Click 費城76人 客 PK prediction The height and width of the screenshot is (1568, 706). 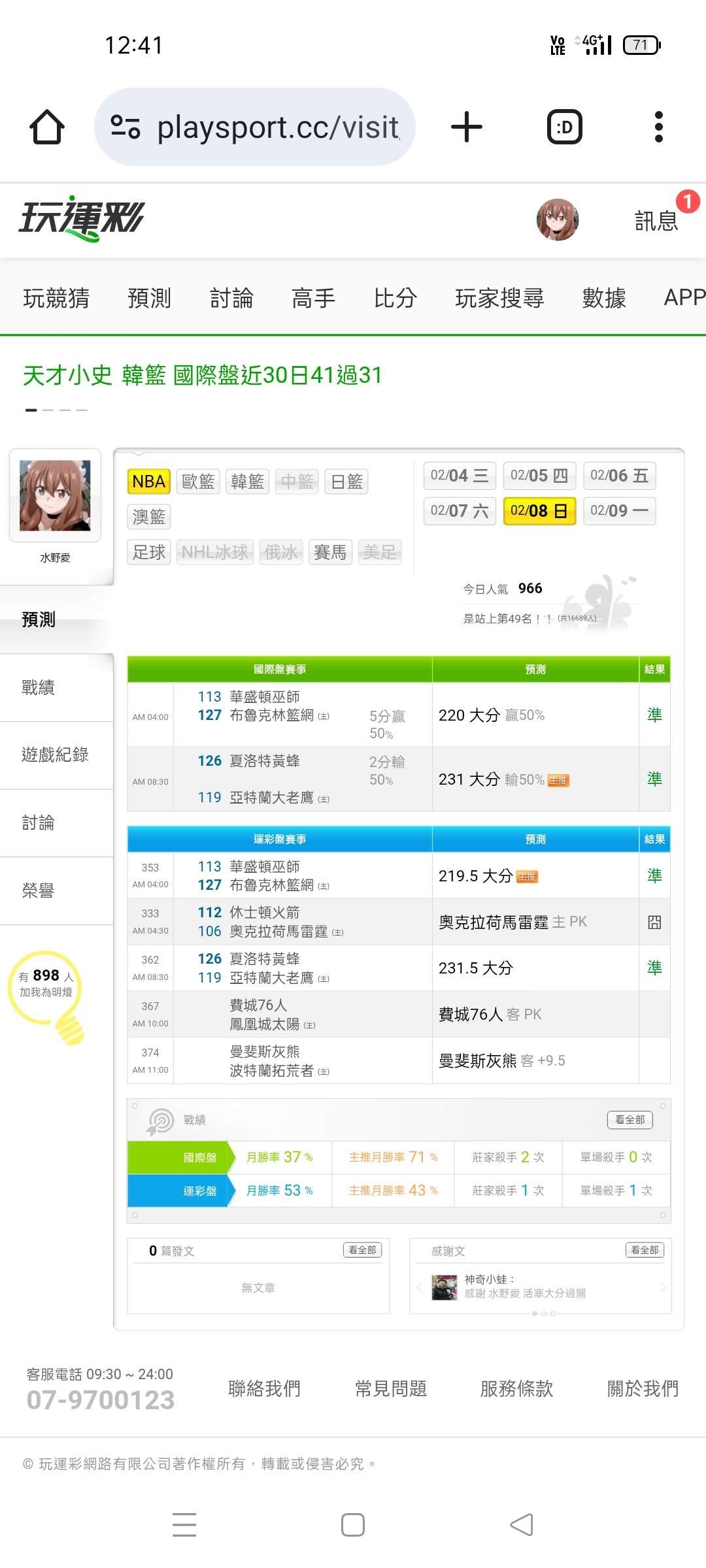click(x=490, y=1015)
